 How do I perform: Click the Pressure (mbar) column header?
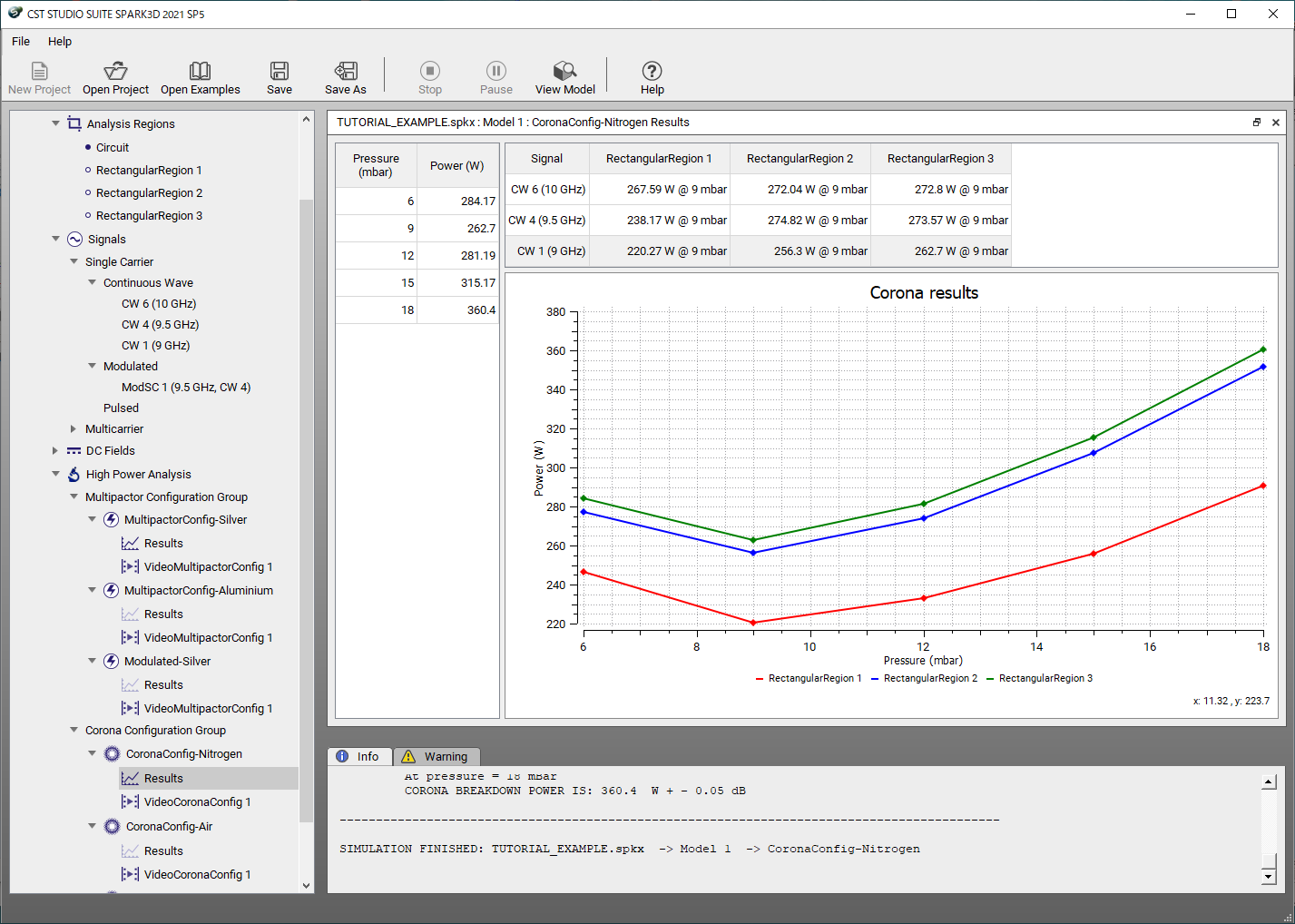point(376,165)
